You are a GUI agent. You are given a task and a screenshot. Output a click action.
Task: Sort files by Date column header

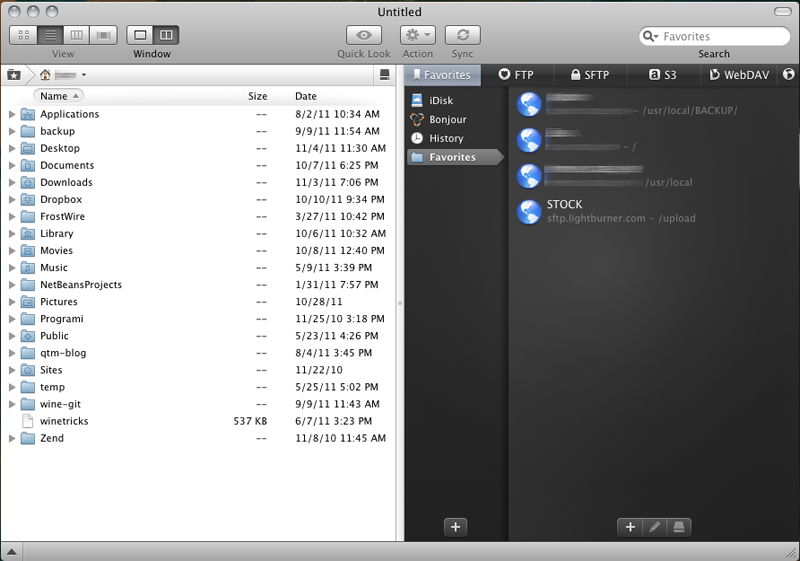306,96
